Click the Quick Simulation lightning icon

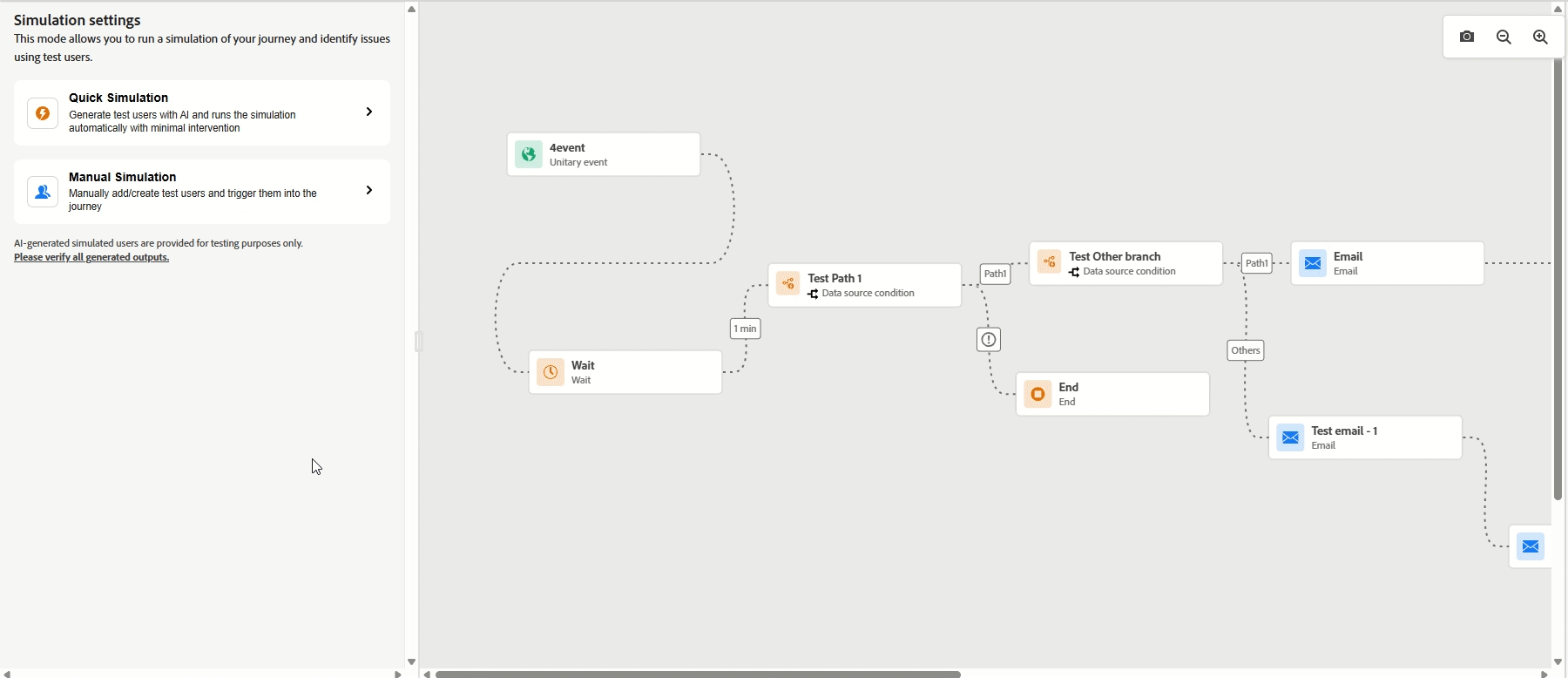(x=43, y=113)
